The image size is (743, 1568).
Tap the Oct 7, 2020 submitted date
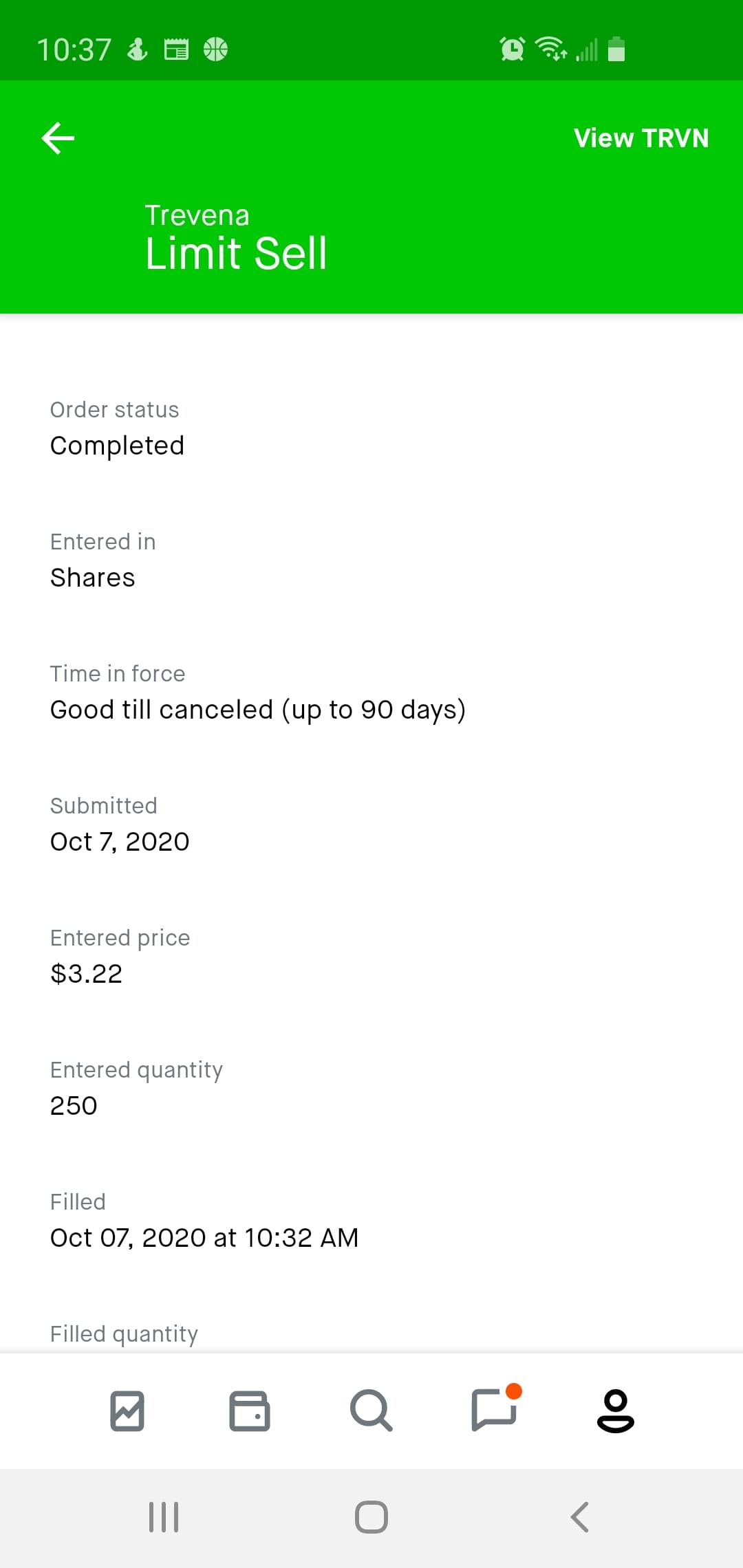tap(120, 842)
